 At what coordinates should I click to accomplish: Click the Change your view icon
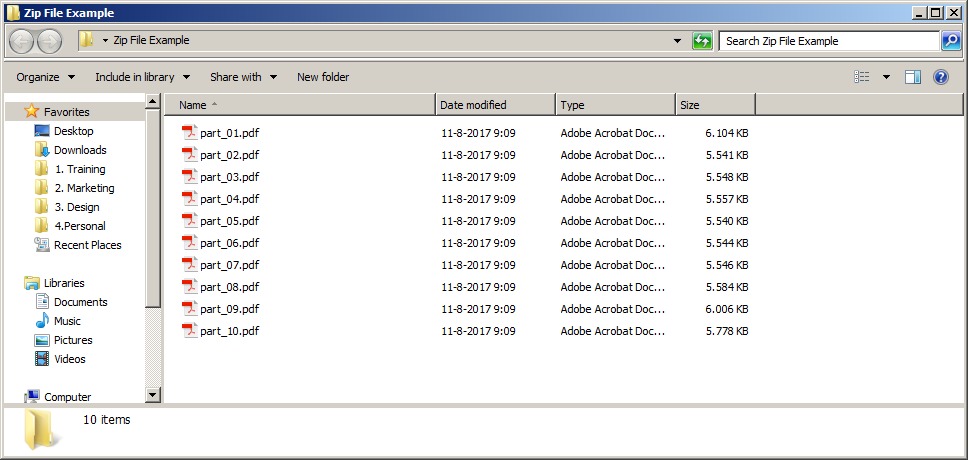(862, 77)
